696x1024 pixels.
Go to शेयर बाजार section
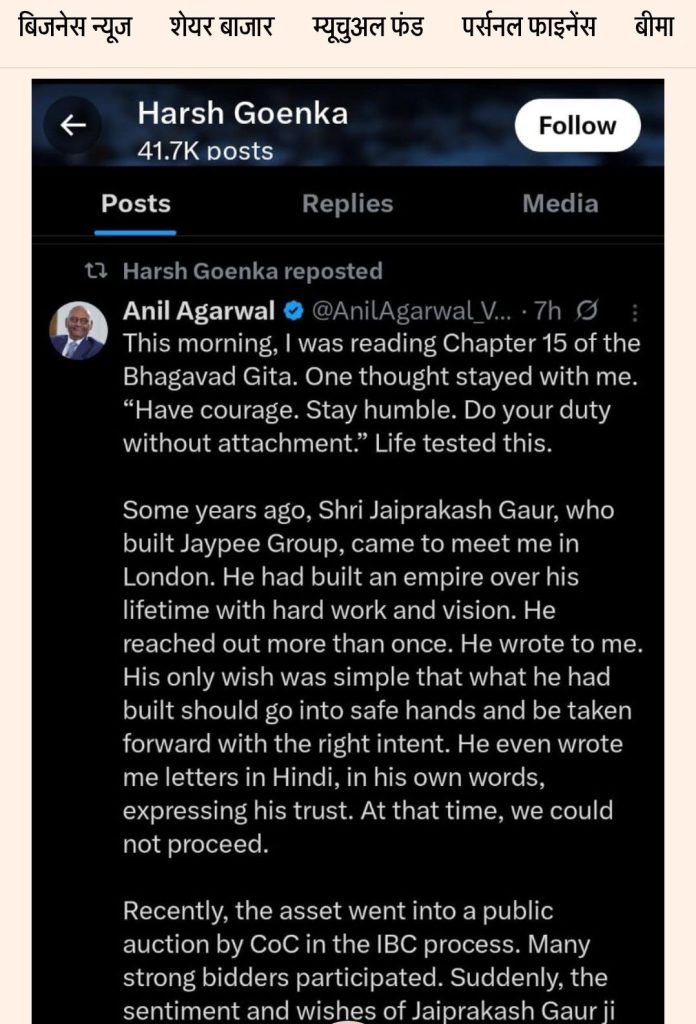point(221,27)
